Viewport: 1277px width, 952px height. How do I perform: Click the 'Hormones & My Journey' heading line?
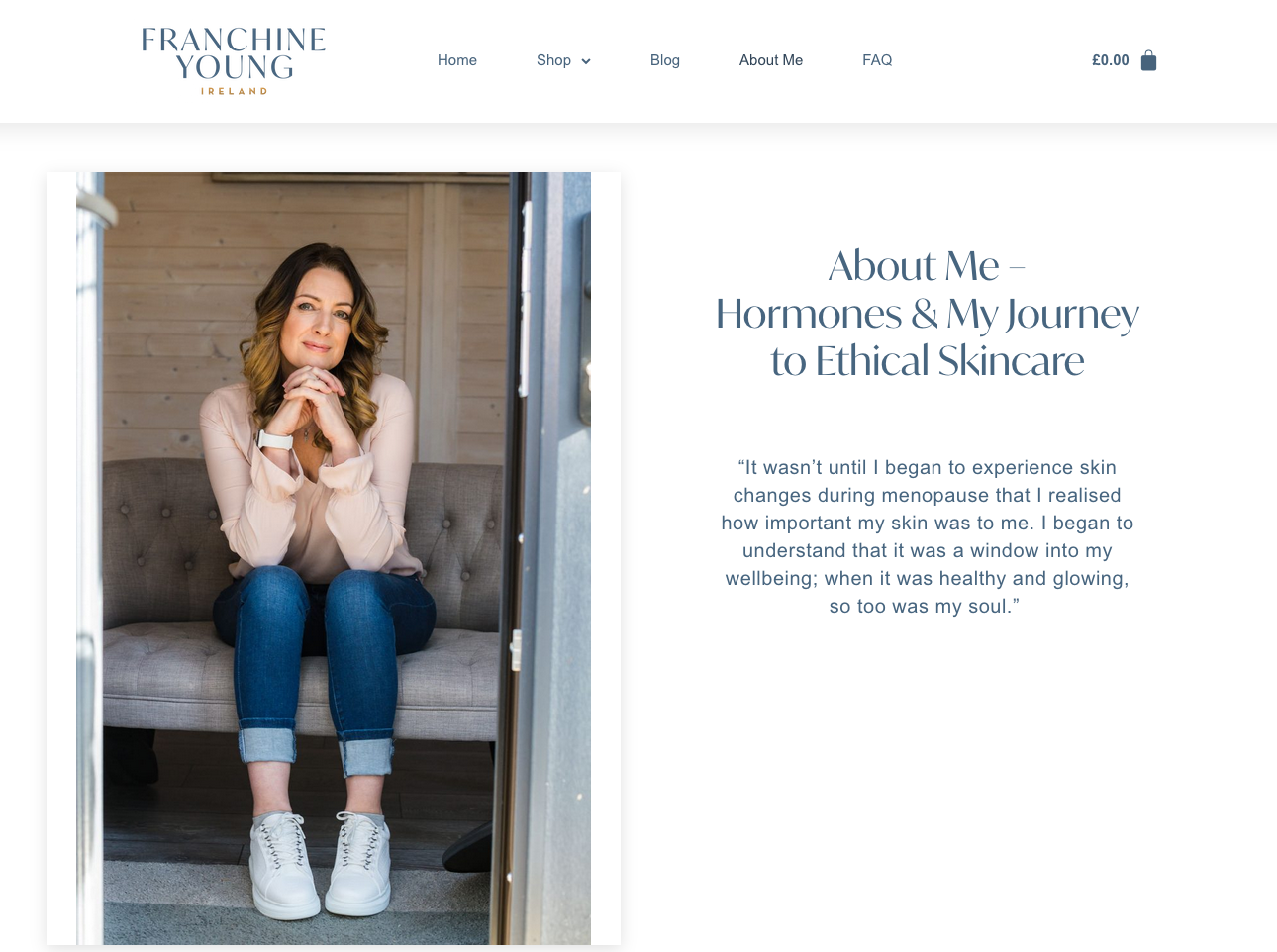click(928, 314)
